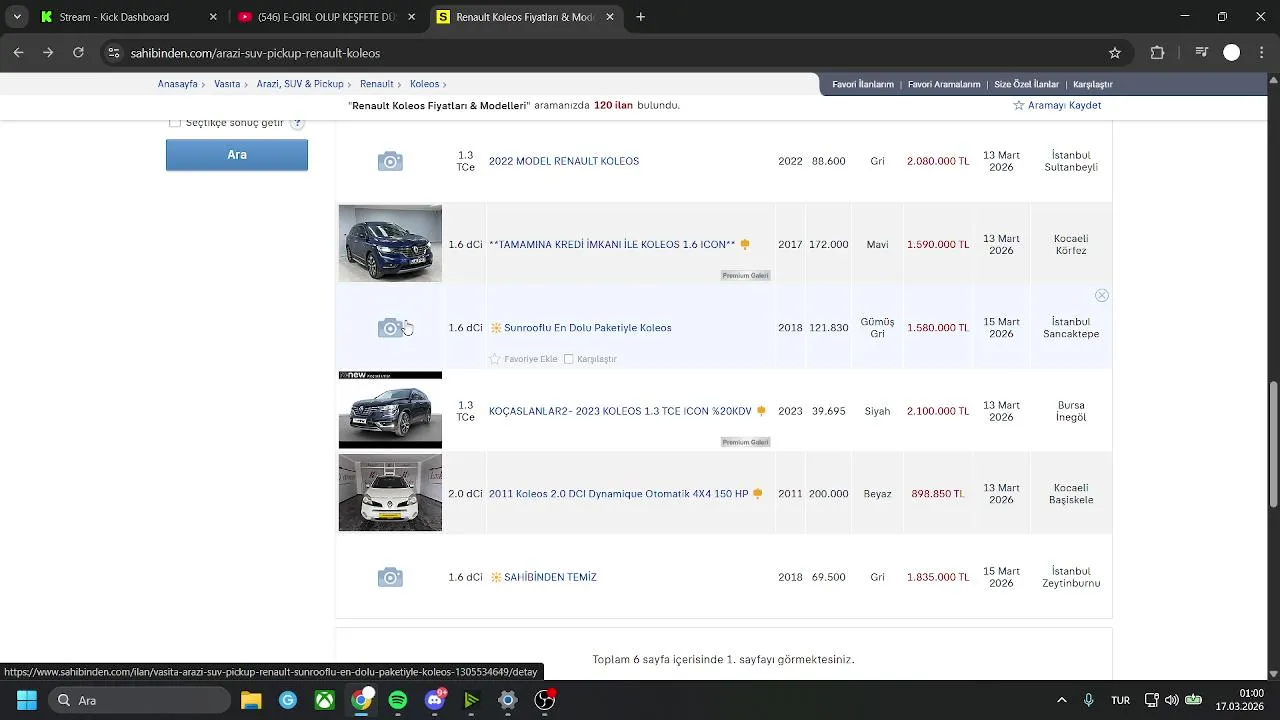Show hidden system tray icons
The height and width of the screenshot is (720, 1280).
pyautogui.click(x=1062, y=700)
